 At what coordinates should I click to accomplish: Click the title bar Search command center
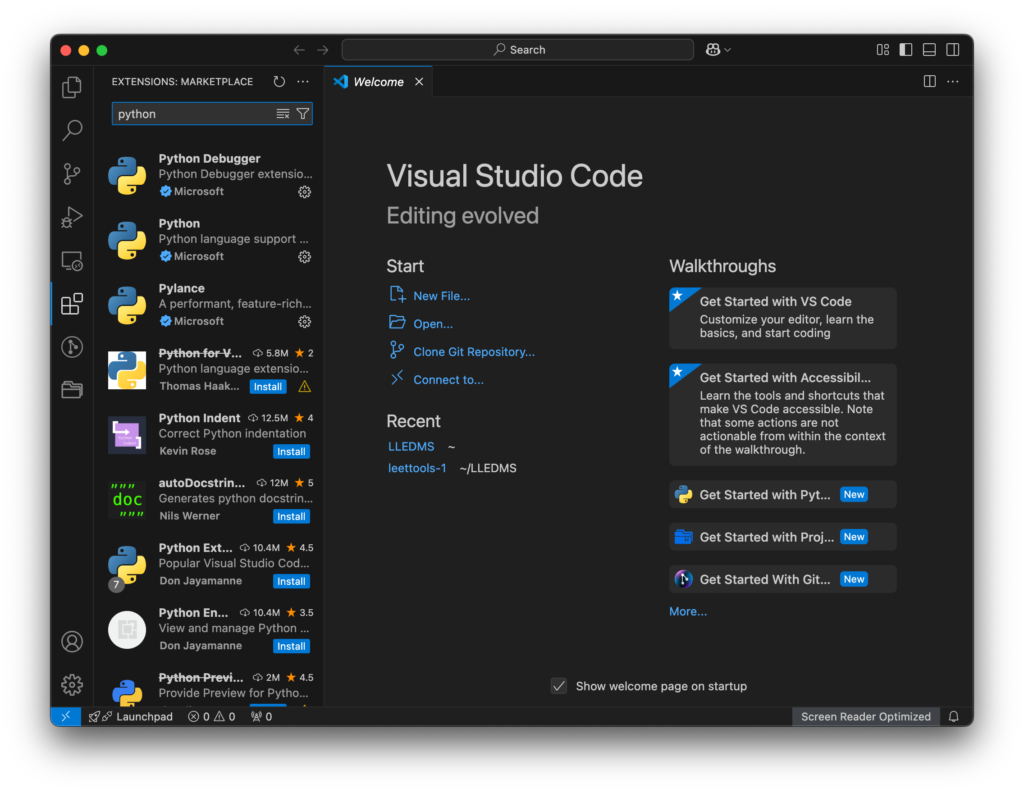click(x=517, y=50)
